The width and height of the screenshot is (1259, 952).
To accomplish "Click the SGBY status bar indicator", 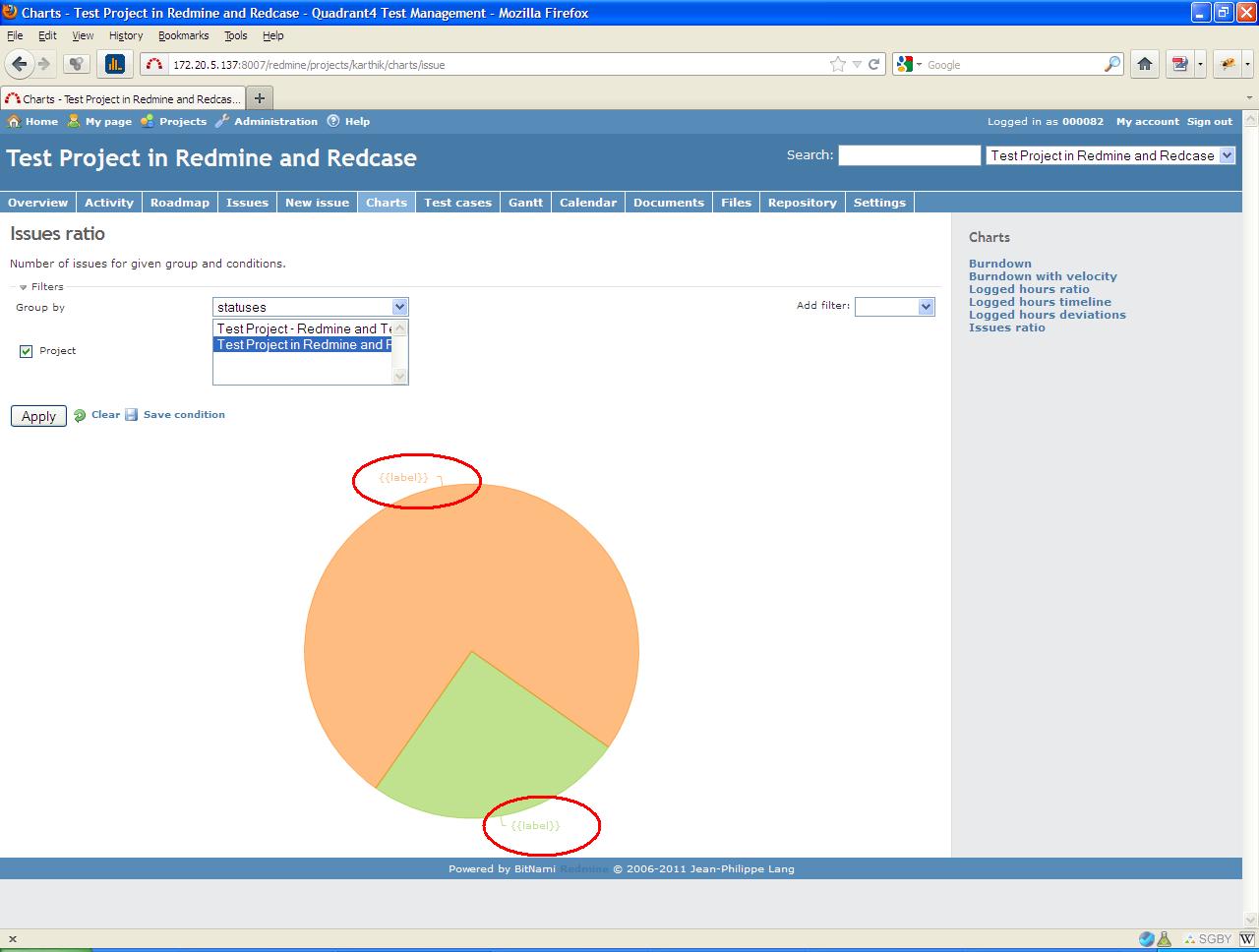I will pyautogui.click(x=1209, y=939).
